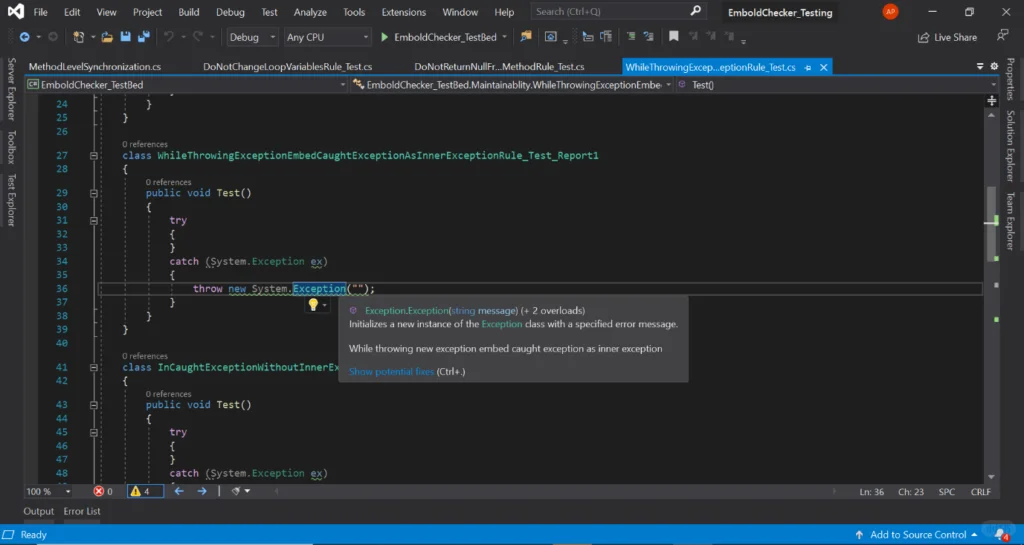Start debugging with green play arrow
This screenshot has height=545, width=1024.
pos(384,37)
